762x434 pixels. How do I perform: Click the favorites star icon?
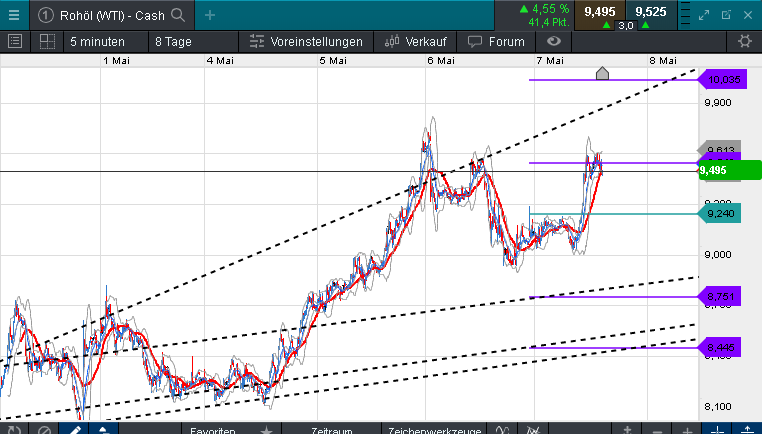point(266,430)
